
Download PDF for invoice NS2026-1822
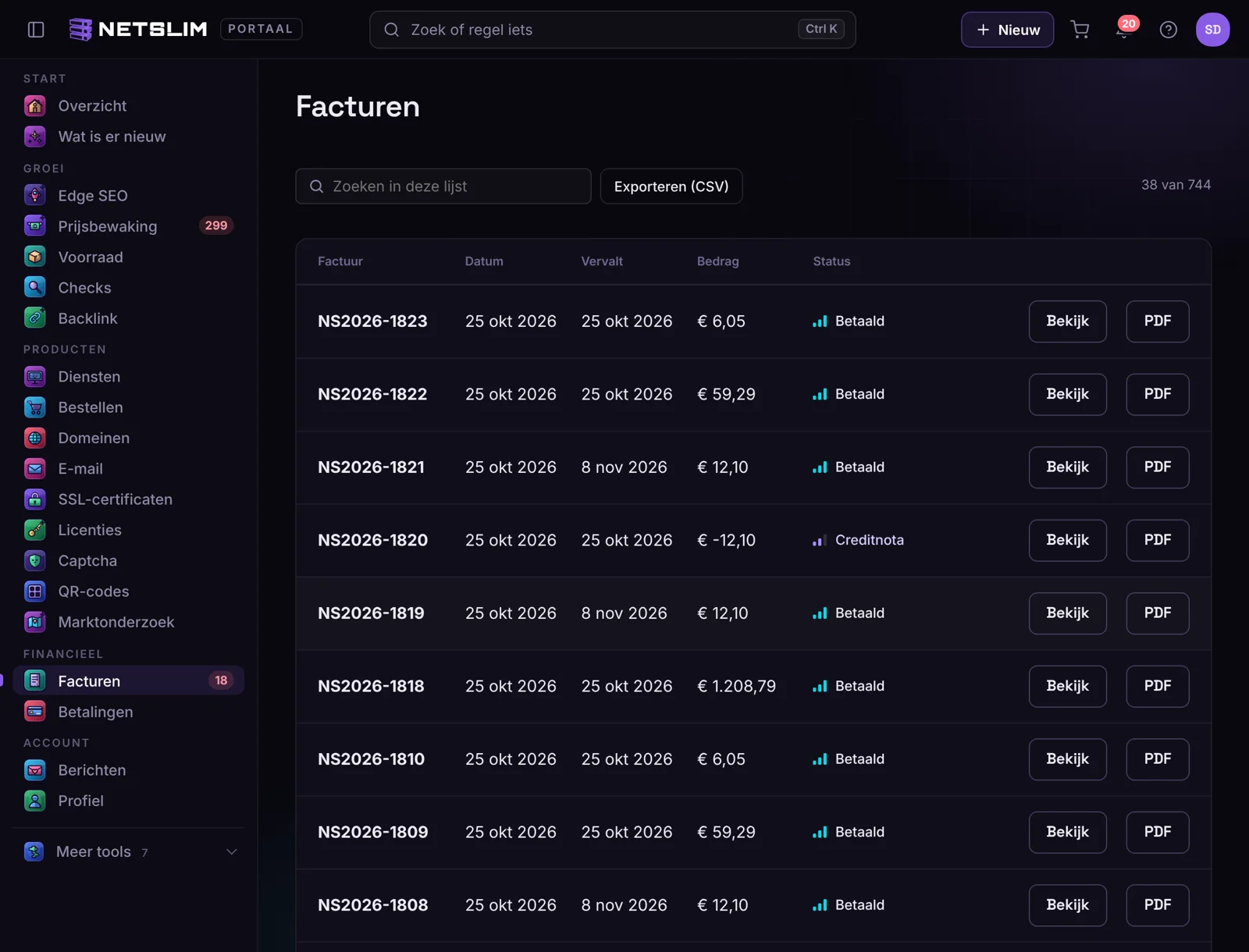tap(1157, 394)
